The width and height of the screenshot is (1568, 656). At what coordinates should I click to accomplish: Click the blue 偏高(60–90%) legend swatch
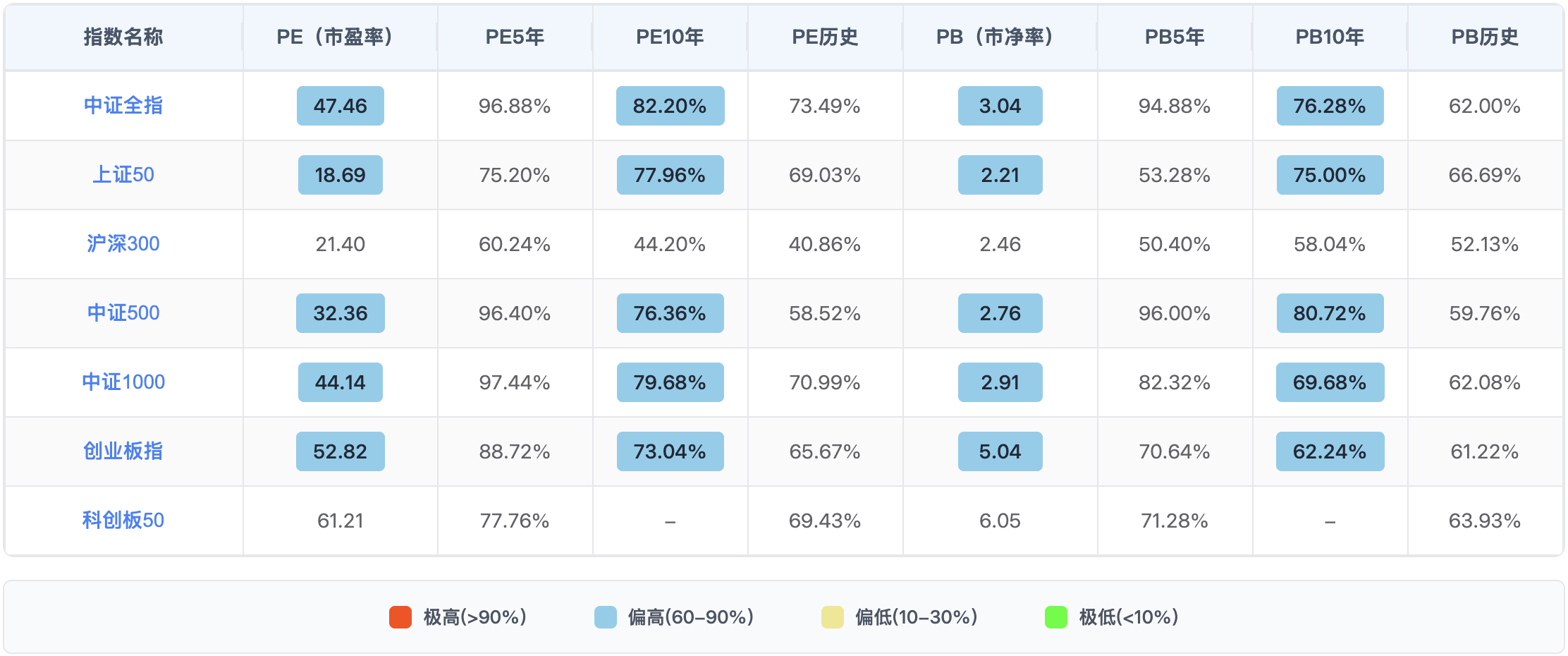pyautogui.click(x=605, y=617)
